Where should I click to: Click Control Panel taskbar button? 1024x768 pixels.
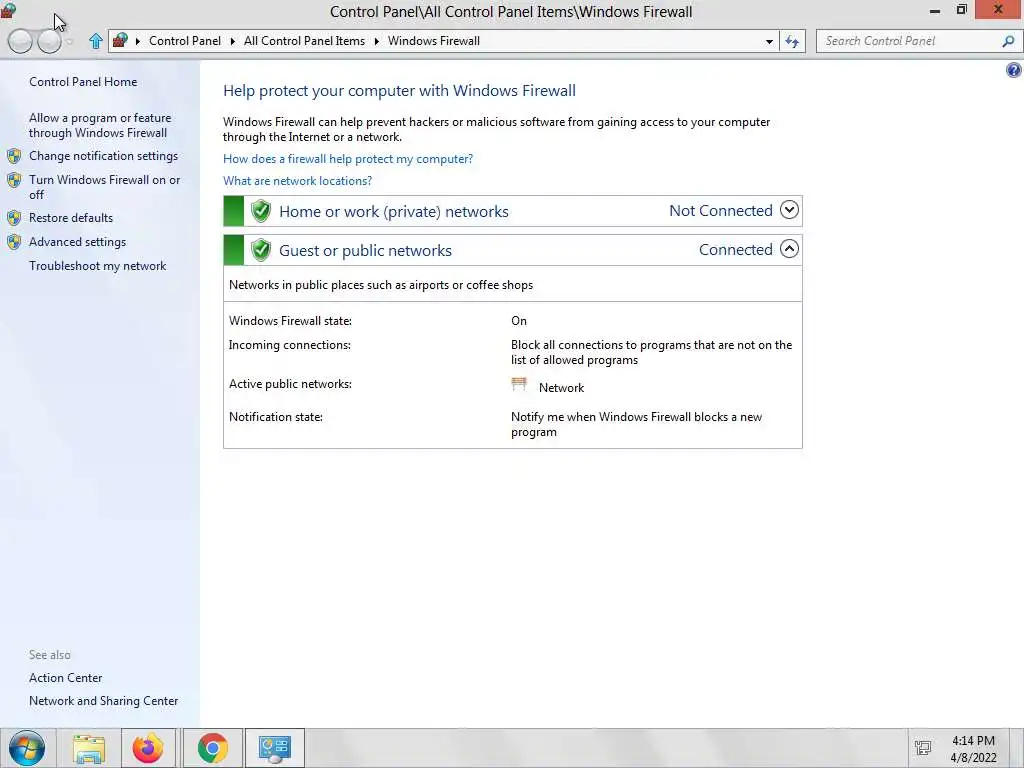click(x=274, y=748)
